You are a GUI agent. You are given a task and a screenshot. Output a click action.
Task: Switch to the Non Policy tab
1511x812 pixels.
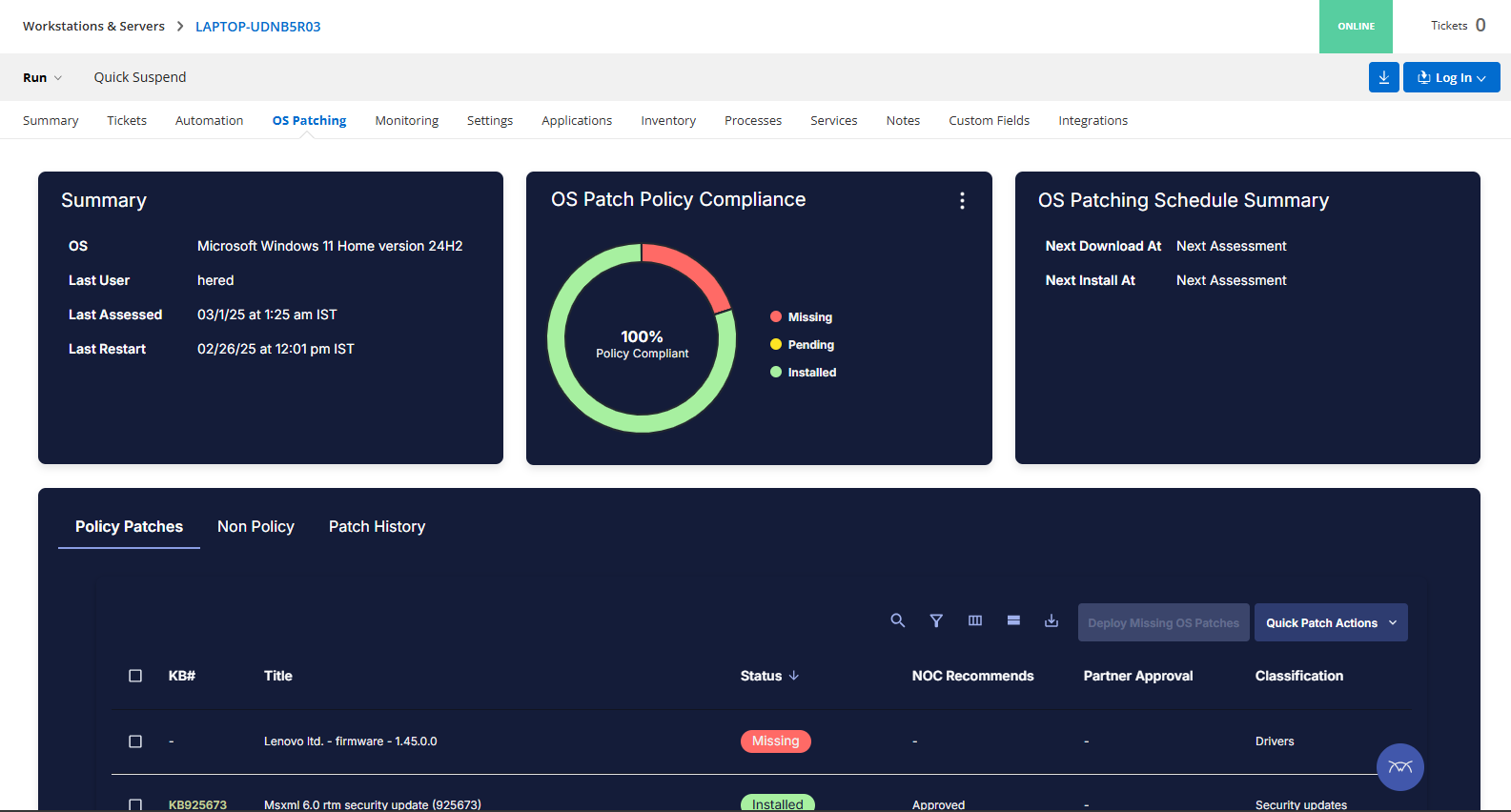pos(255,527)
